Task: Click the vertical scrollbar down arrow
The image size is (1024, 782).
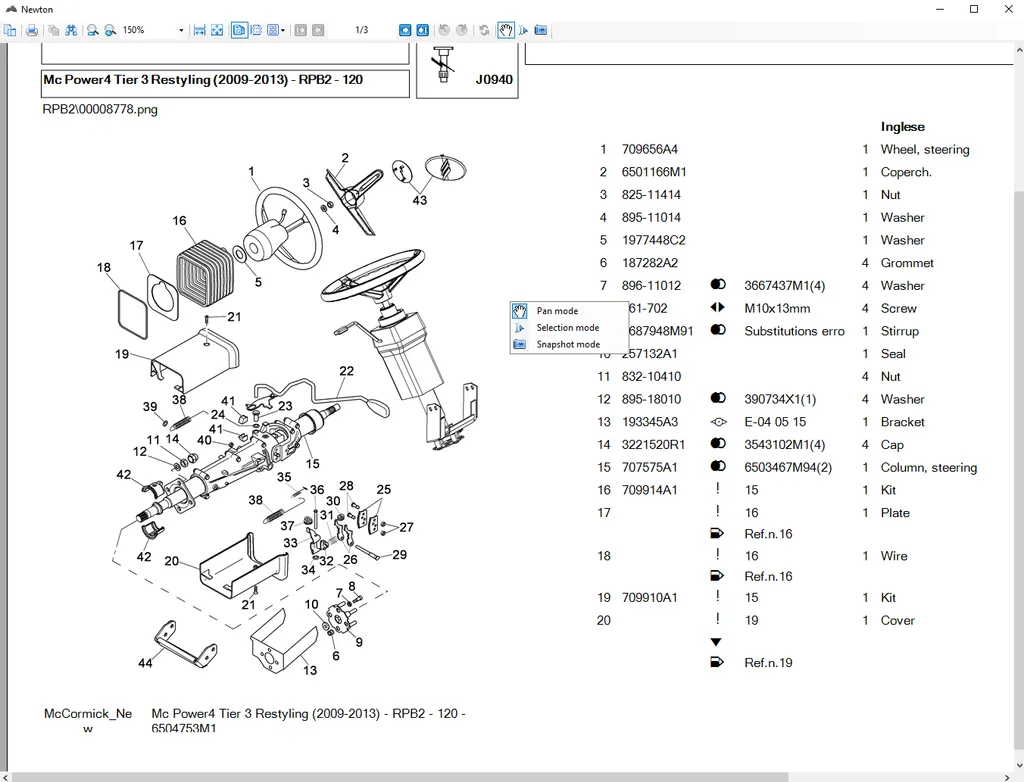Action: (x=1018, y=765)
